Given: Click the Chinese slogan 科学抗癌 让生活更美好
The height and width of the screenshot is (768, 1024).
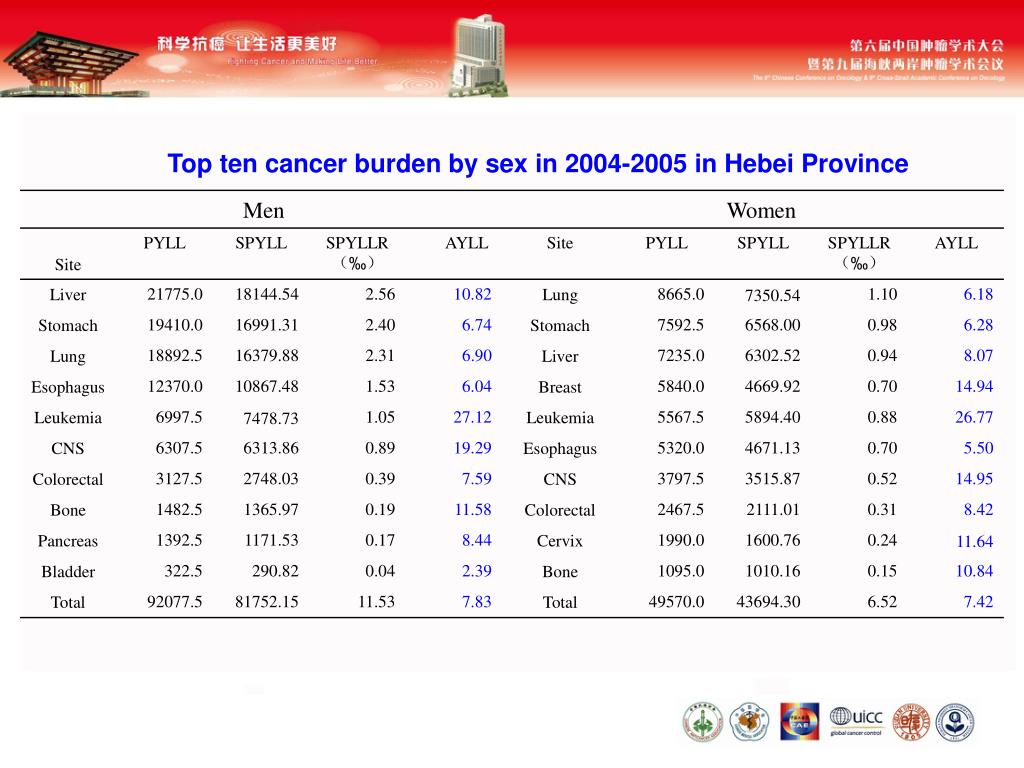Looking at the screenshot, I should click(247, 44).
